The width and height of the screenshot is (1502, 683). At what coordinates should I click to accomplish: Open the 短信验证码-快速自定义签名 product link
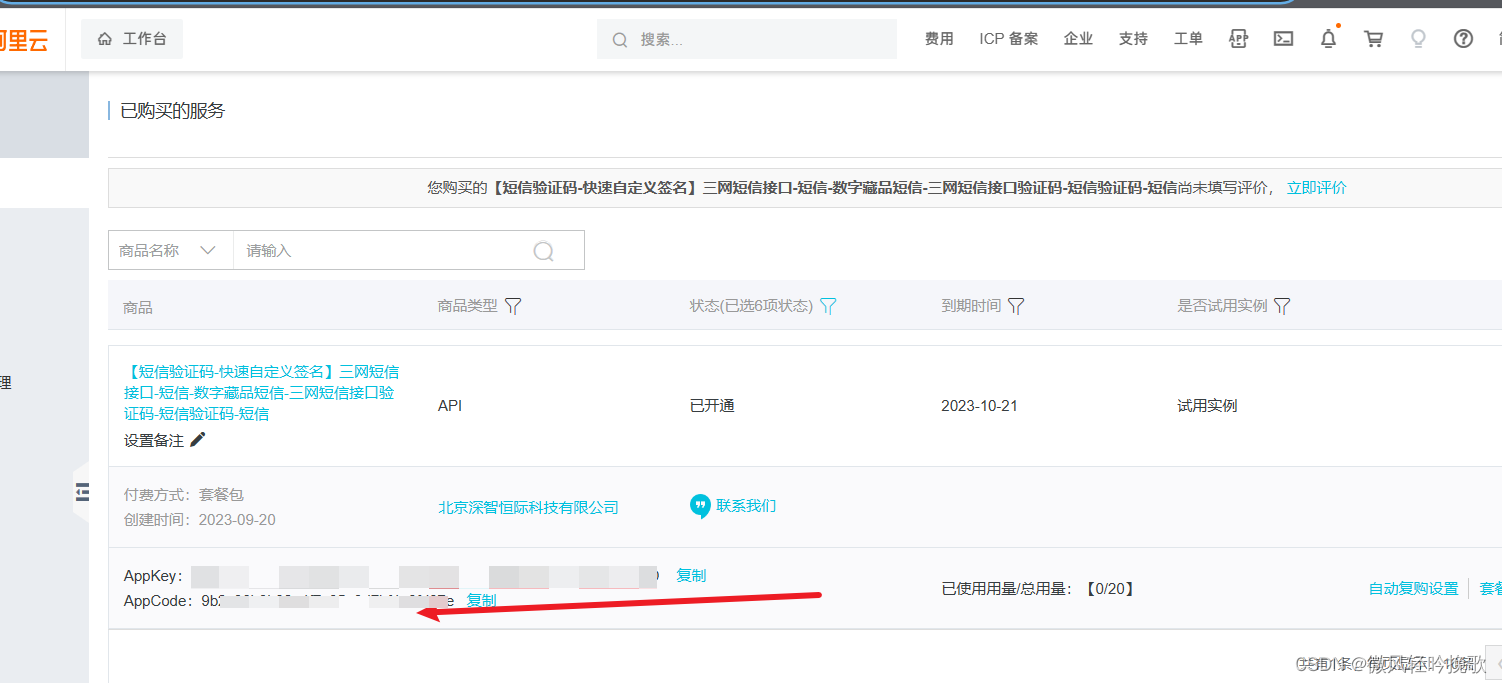click(x=261, y=392)
